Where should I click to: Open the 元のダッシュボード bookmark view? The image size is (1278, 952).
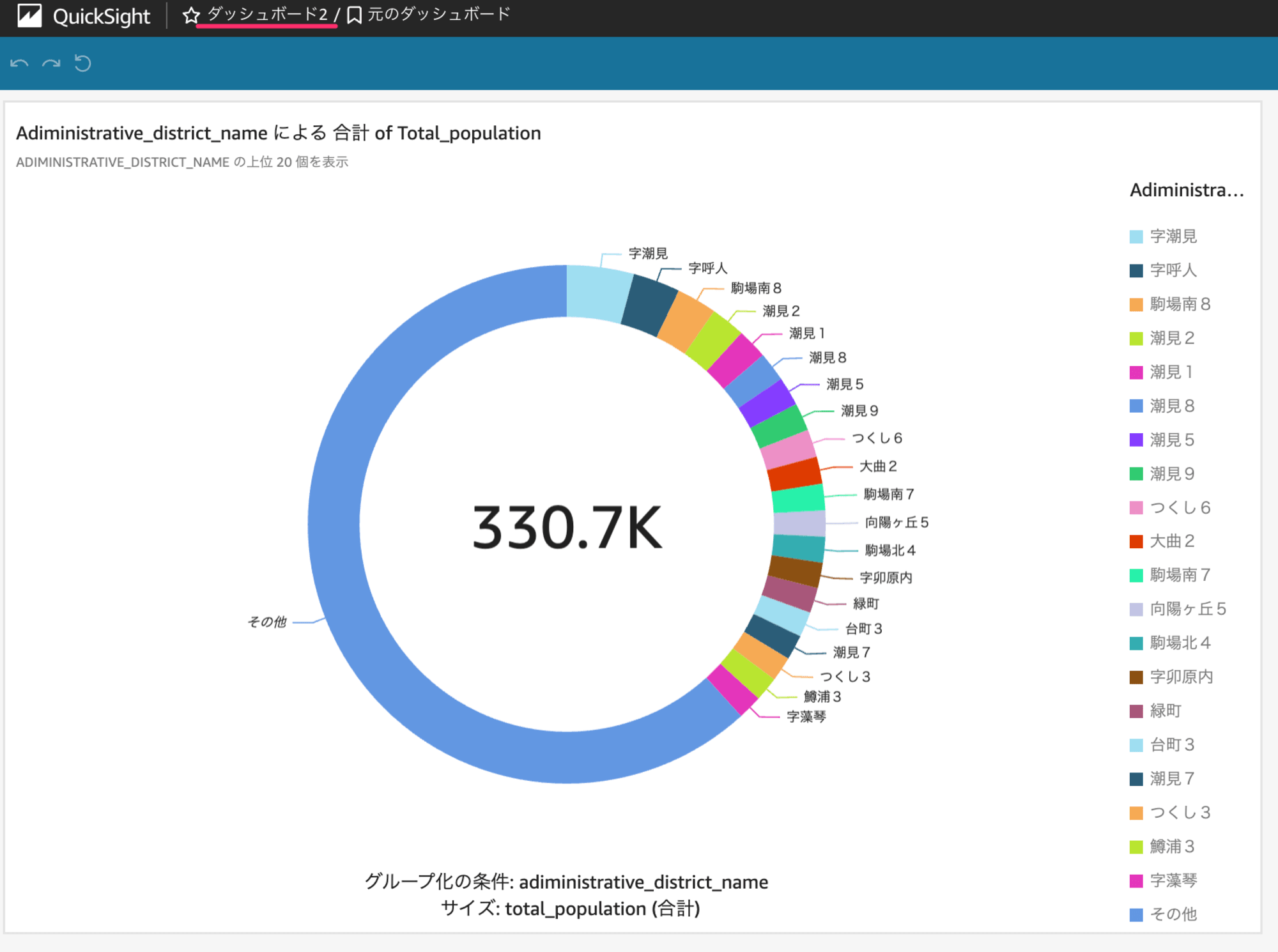[439, 15]
